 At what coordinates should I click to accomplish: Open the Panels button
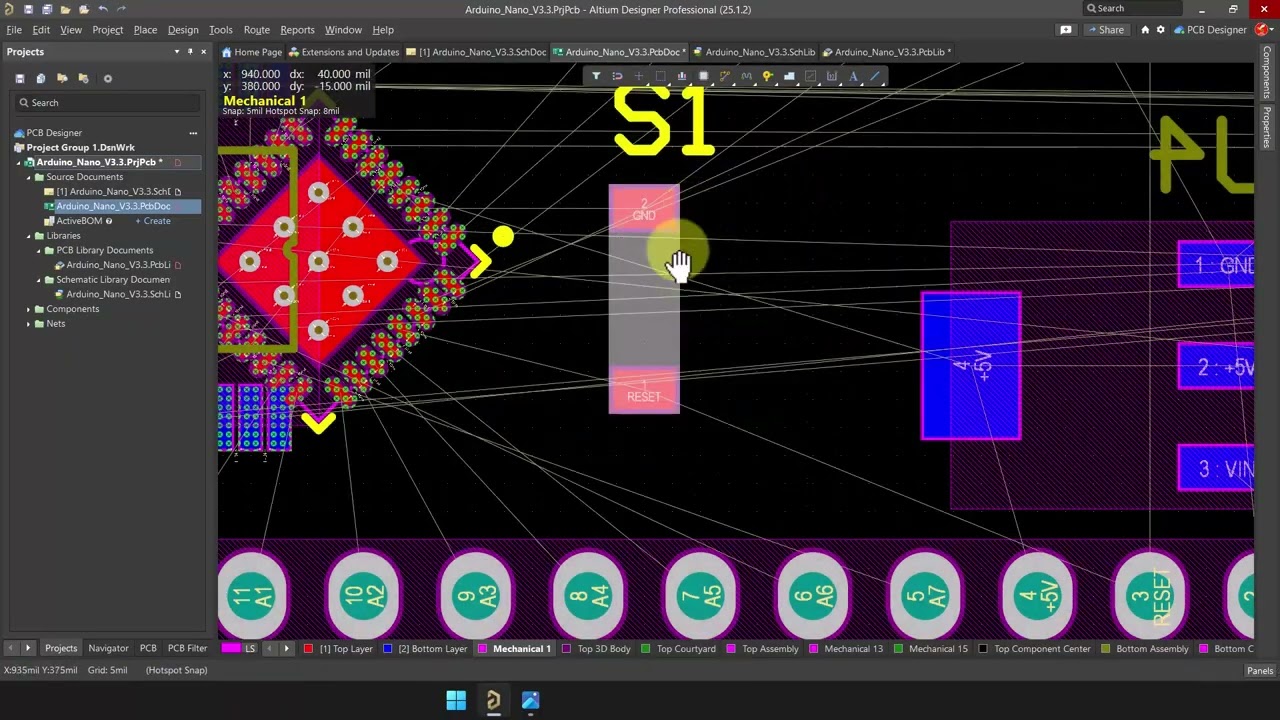(x=1260, y=671)
